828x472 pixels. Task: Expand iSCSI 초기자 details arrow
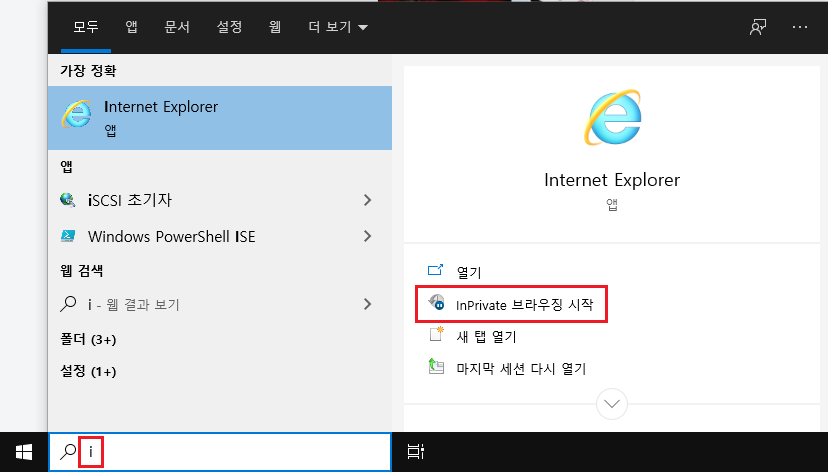pyautogui.click(x=368, y=200)
